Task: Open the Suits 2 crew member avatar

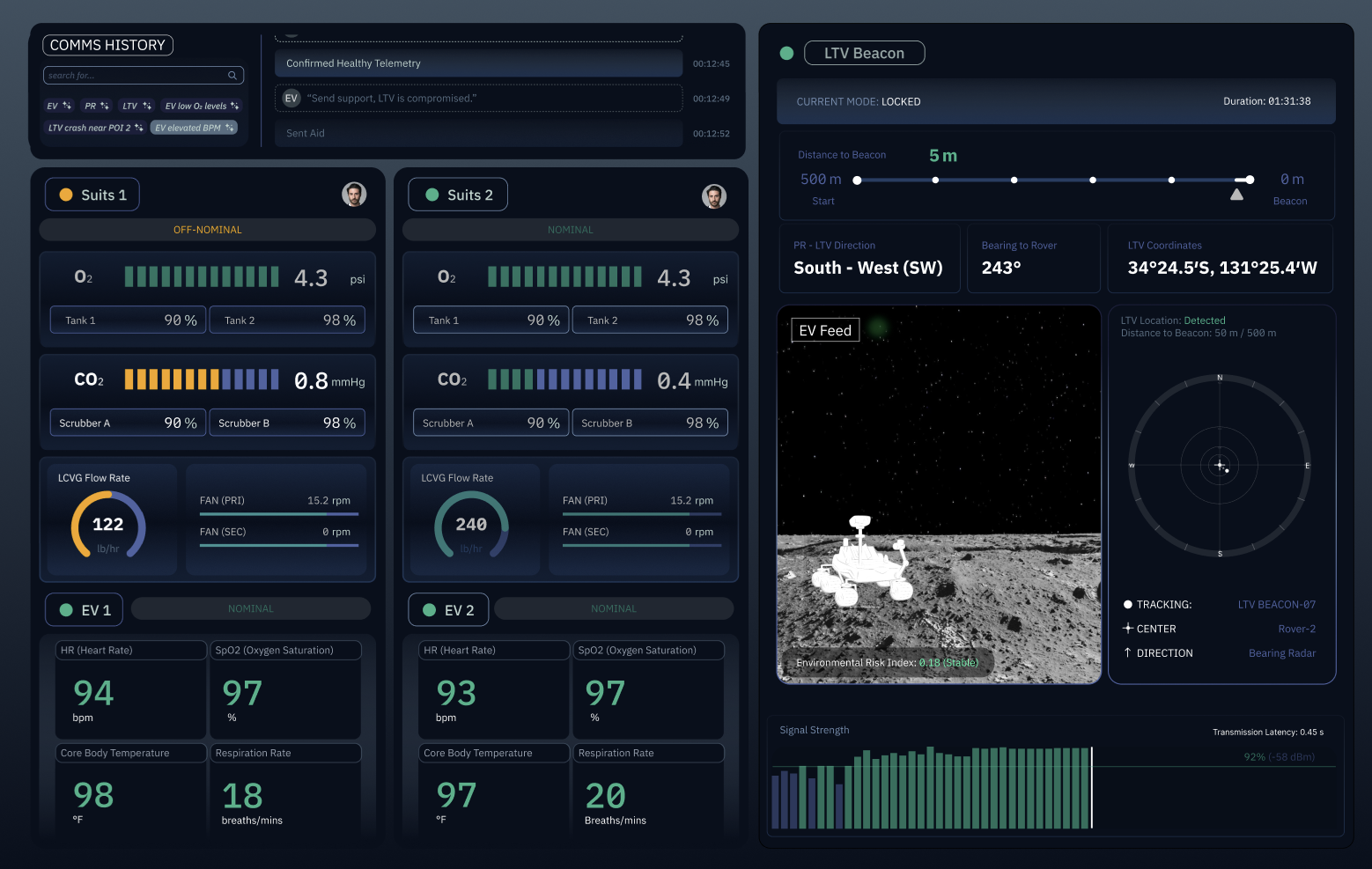Action: click(714, 196)
